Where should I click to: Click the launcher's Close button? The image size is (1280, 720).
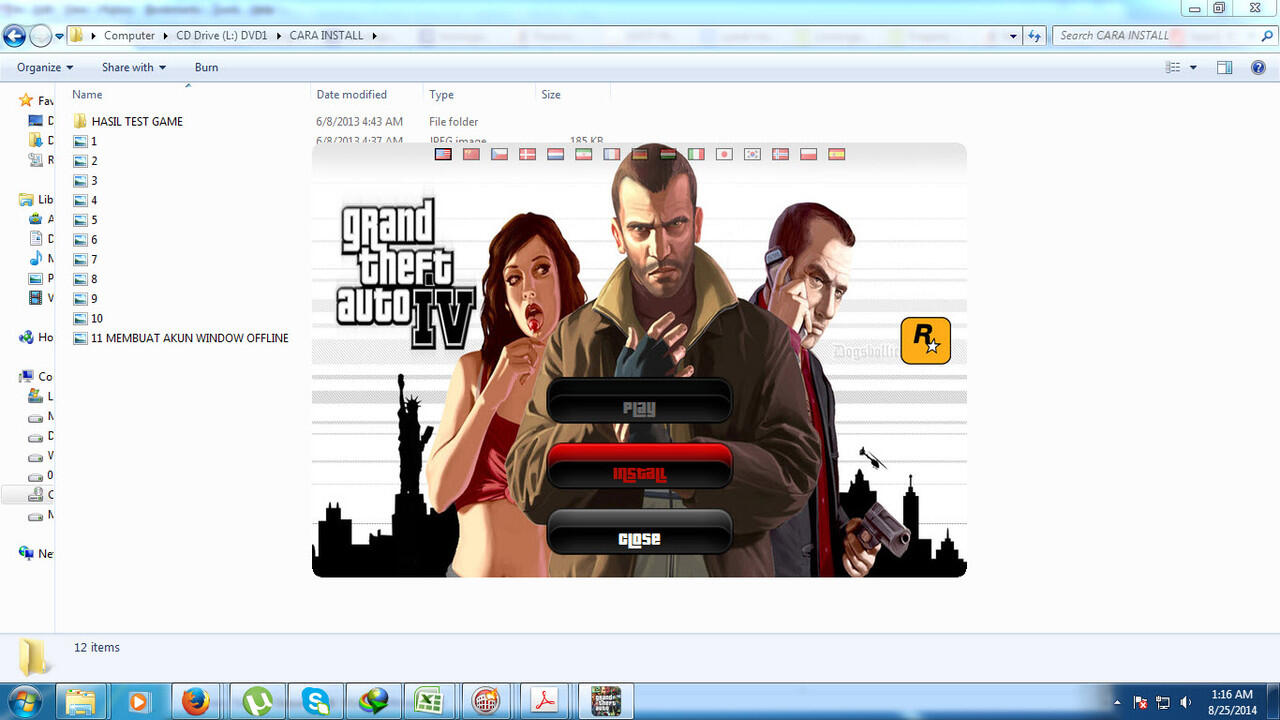point(639,531)
